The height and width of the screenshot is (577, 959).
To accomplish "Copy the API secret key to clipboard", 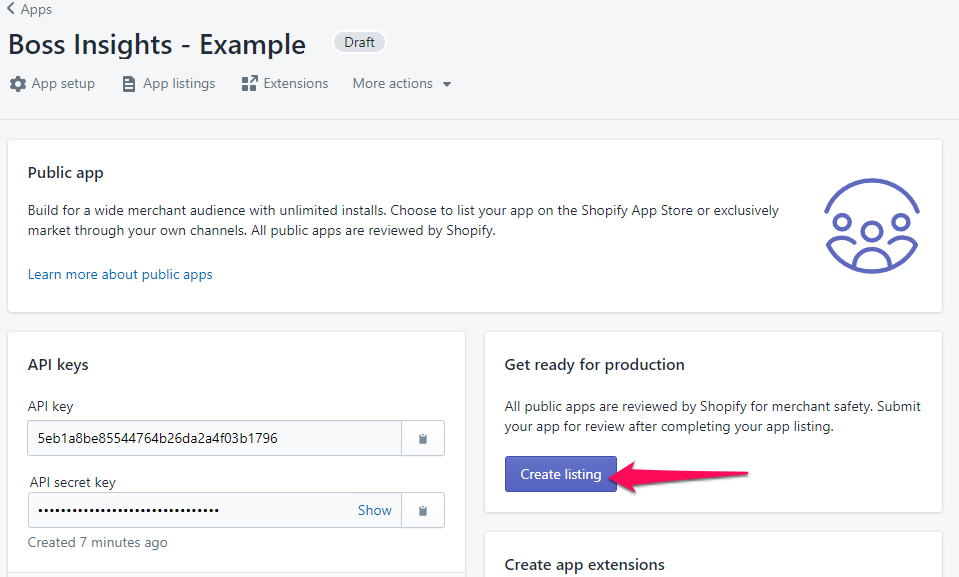I will (x=423, y=510).
